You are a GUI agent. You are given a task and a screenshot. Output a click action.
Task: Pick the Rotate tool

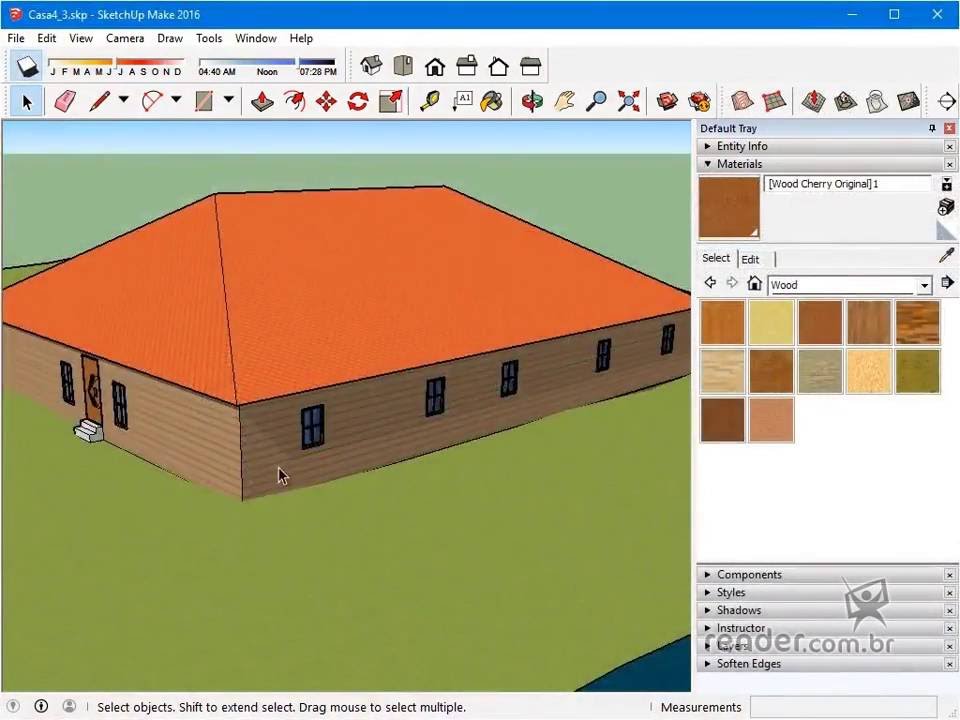tap(358, 101)
